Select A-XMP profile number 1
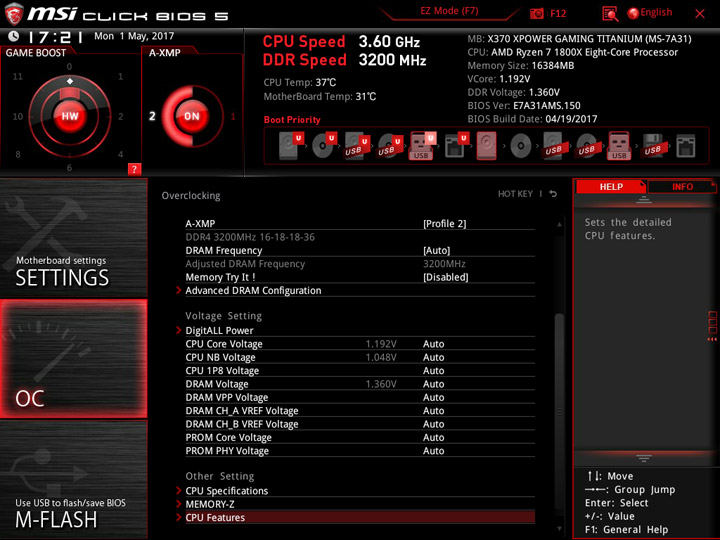This screenshot has width=720, height=540. [233, 116]
